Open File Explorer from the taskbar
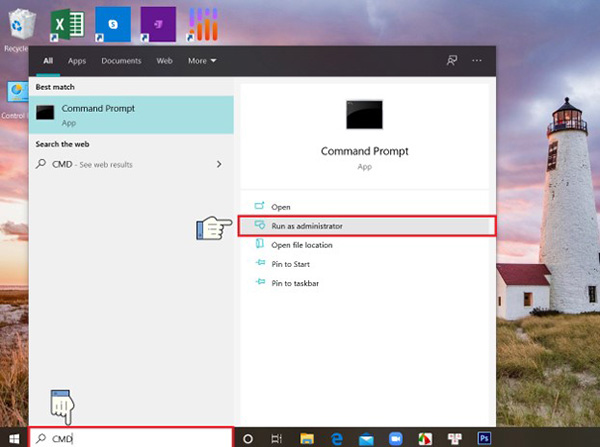This screenshot has height=447, width=600. (x=307, y=438)
